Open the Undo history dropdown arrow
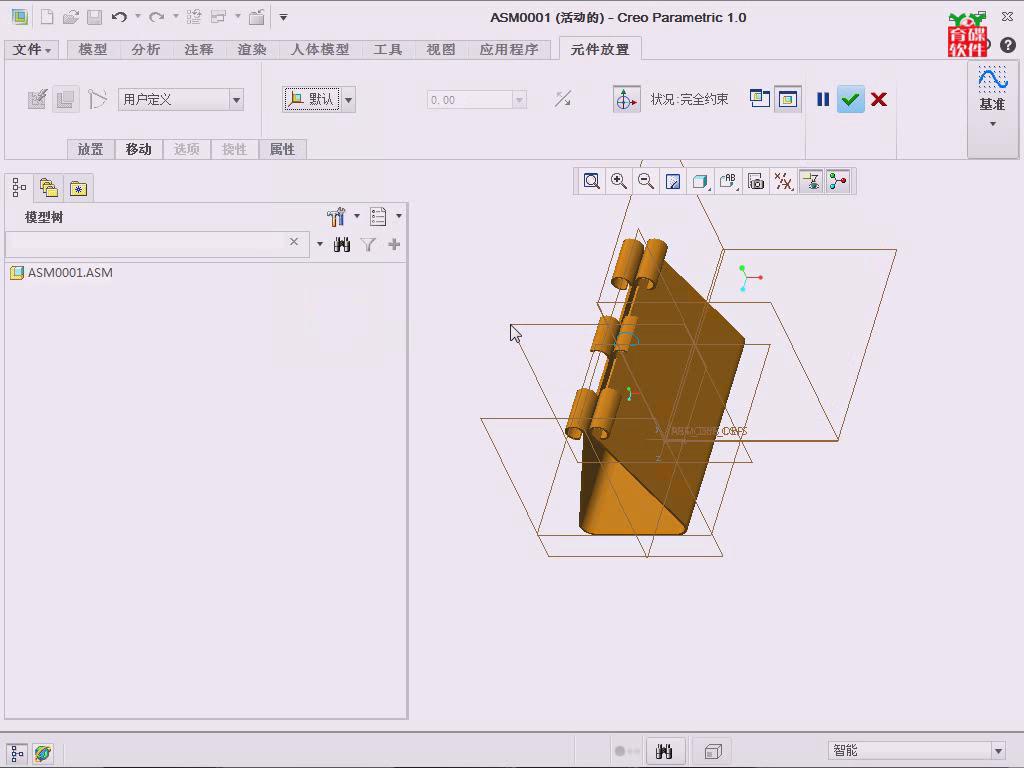The height and width of the screenshot is (768, 1024). (138, 16)
